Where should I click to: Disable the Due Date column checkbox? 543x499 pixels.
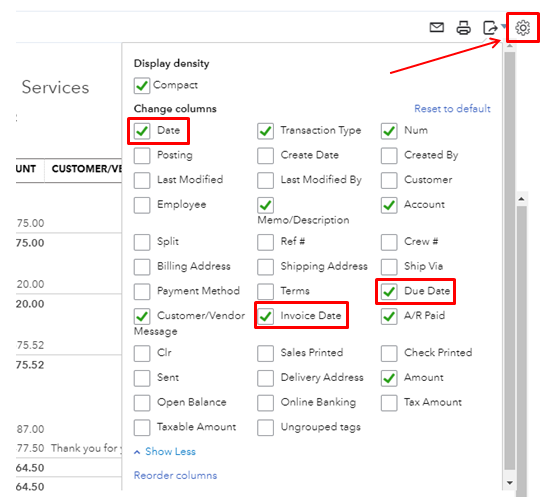[x=389, y=292]
